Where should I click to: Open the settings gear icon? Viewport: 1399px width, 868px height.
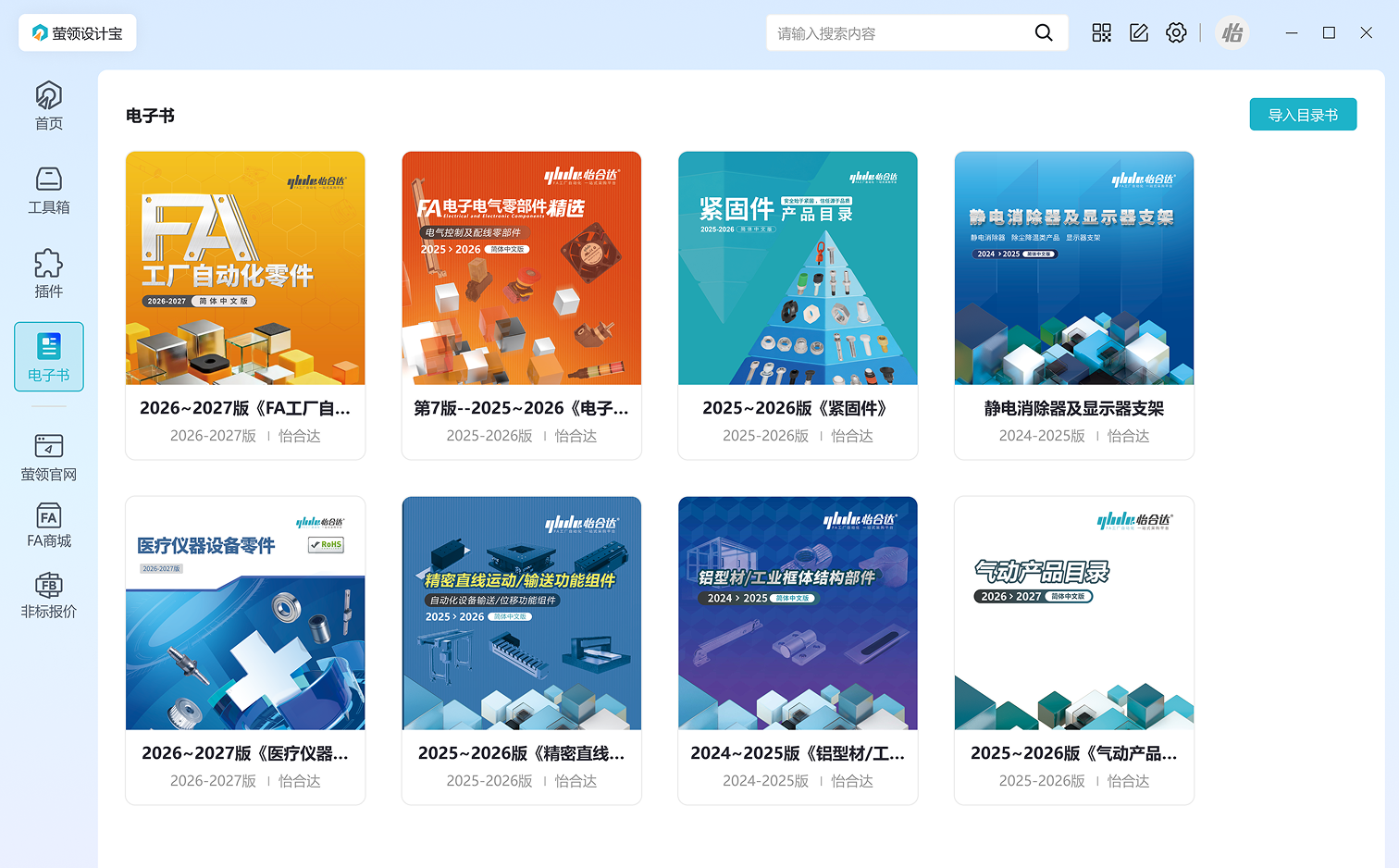point(1176,33)
